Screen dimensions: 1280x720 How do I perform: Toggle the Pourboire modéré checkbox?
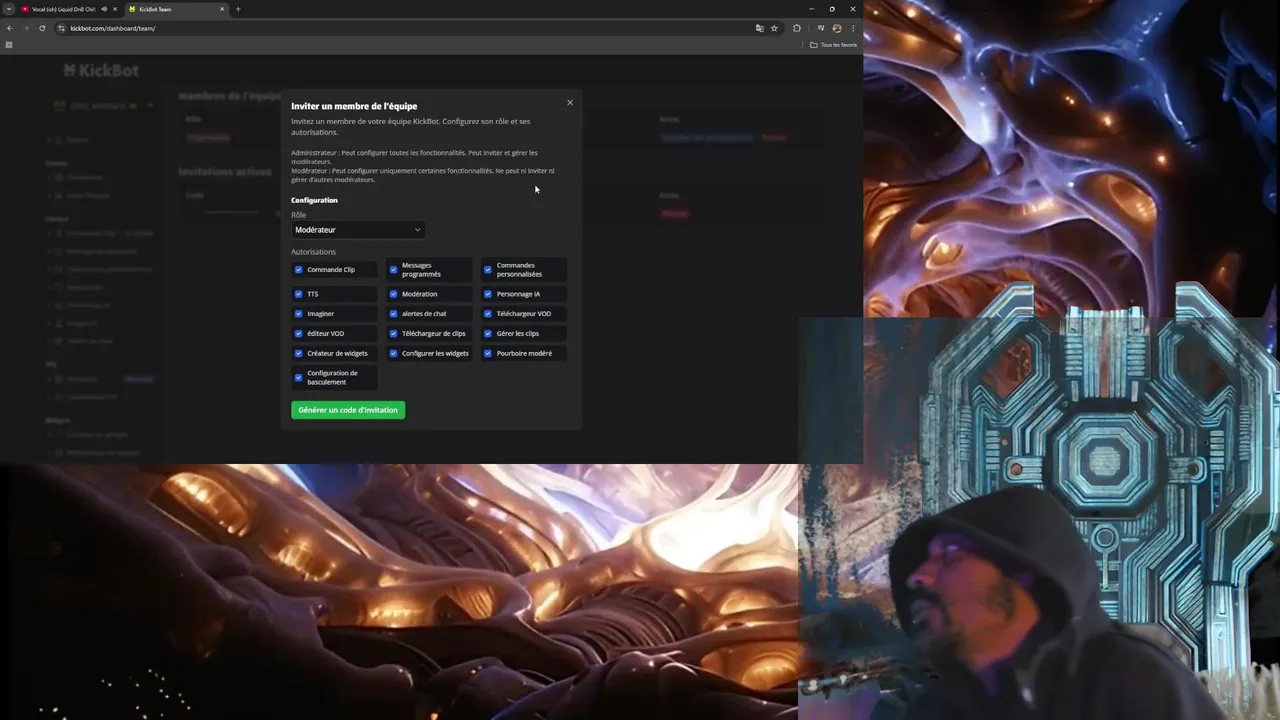pos(488,353)
